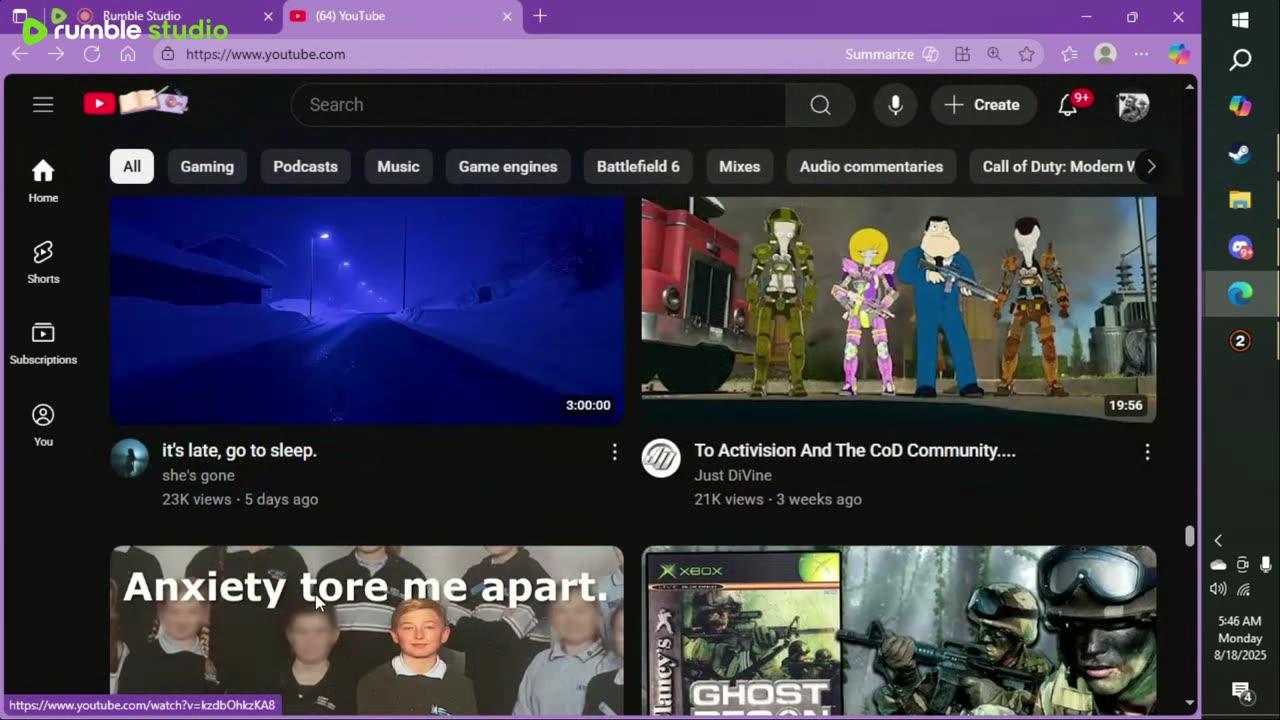Viewport: 1280px width, 720px height.
Task: Open Windows notification center
Action: [1241, 691]
